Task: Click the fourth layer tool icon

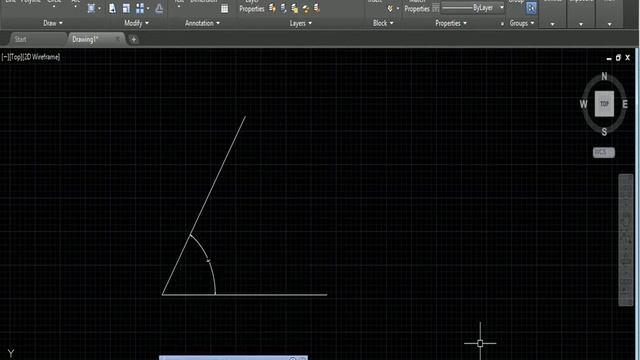Action: point(306,8)
